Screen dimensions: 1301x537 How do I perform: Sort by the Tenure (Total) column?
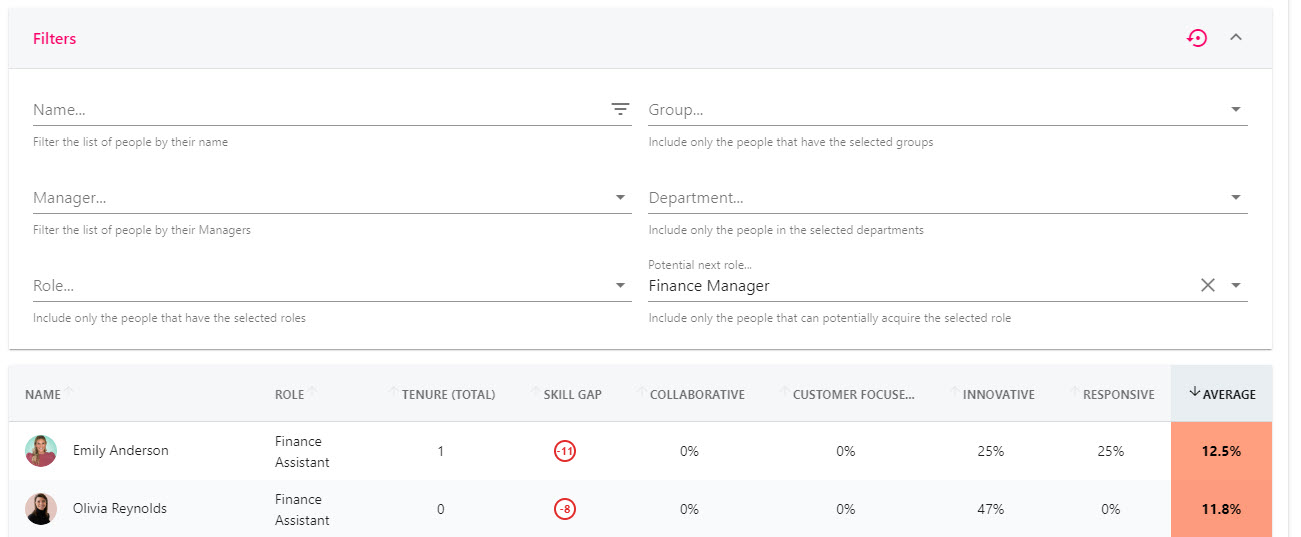pos(448,395)
